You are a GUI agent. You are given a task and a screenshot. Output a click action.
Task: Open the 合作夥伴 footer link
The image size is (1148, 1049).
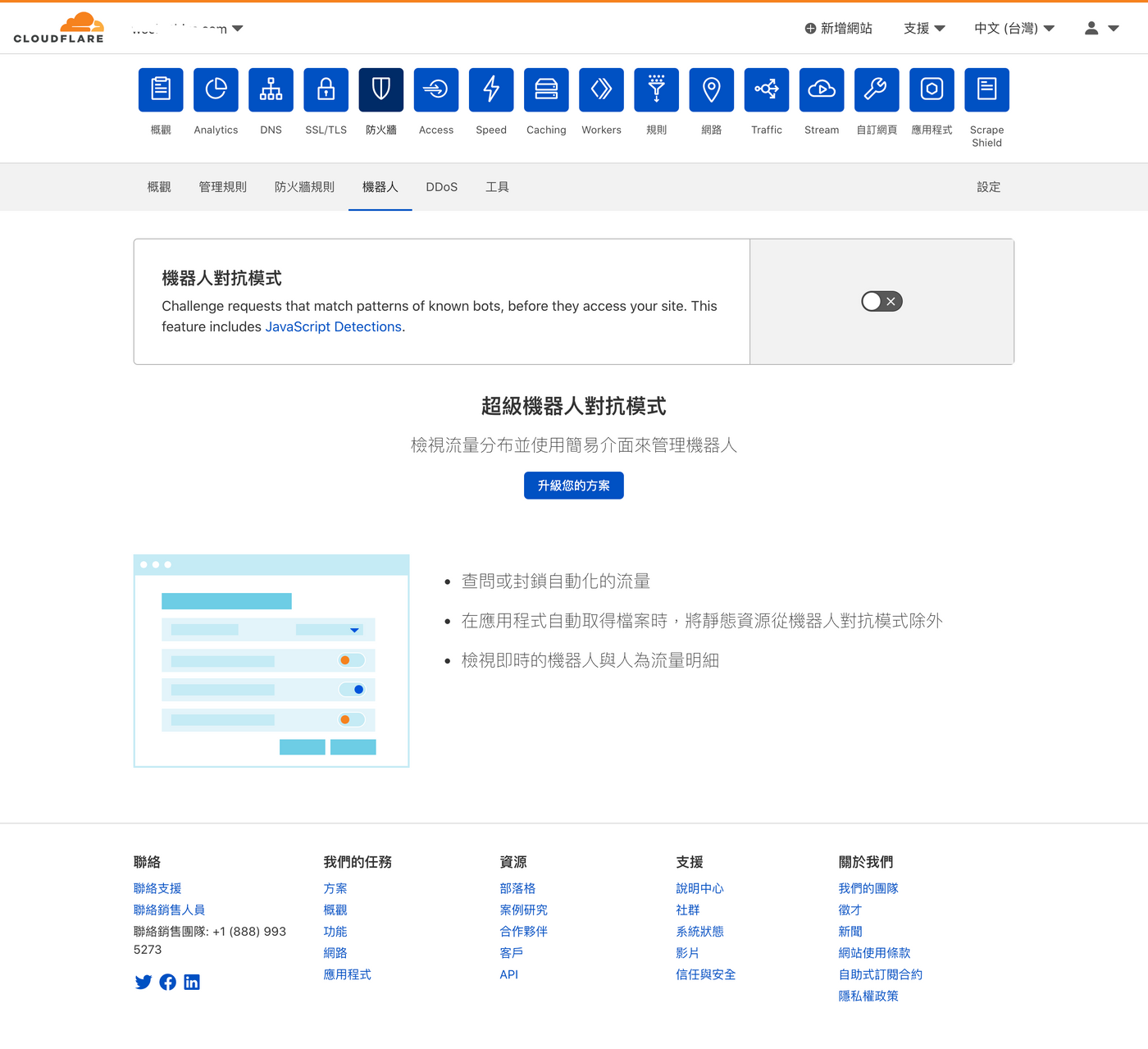click(x=524, y=931)
